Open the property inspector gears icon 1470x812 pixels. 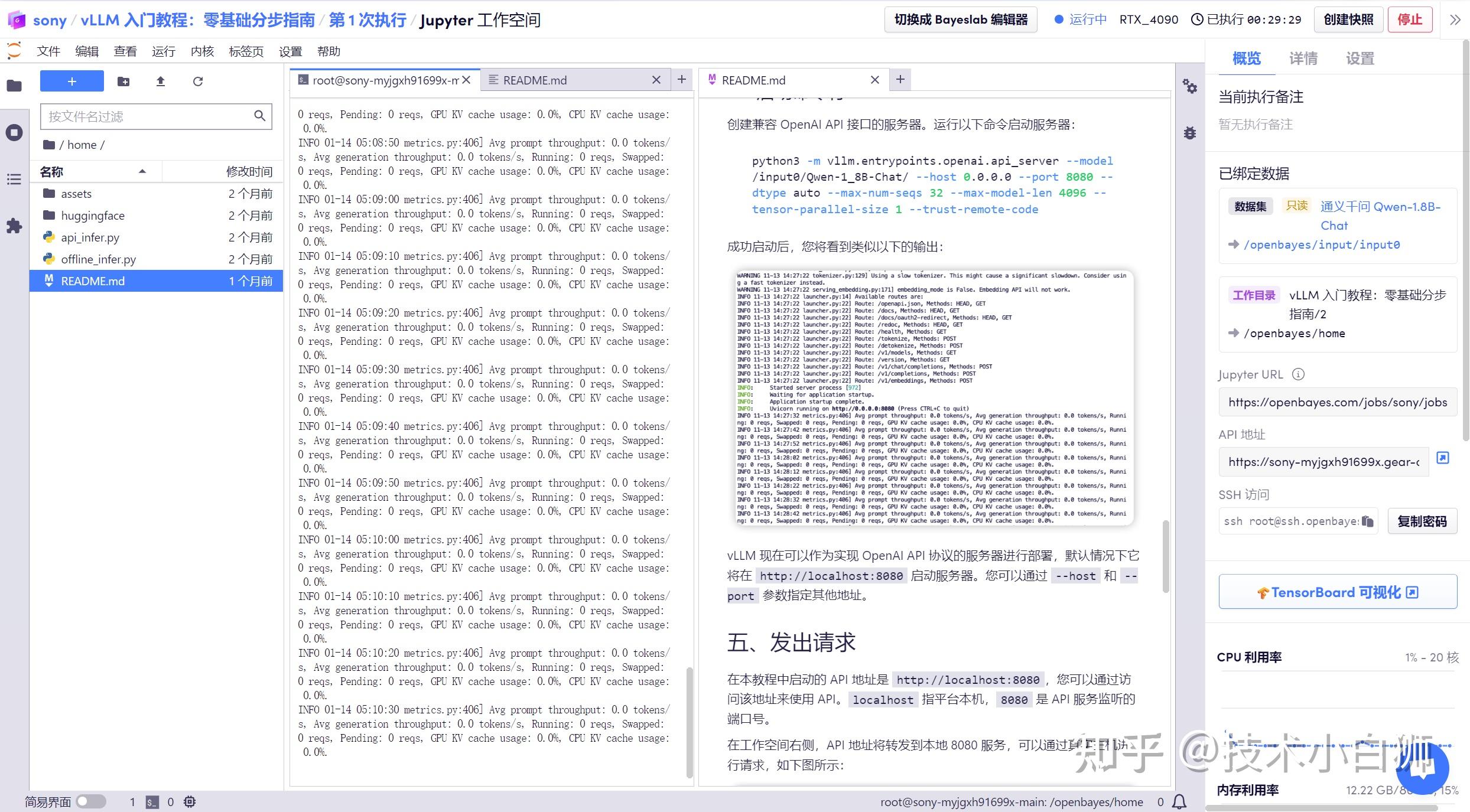(1190, 87)
